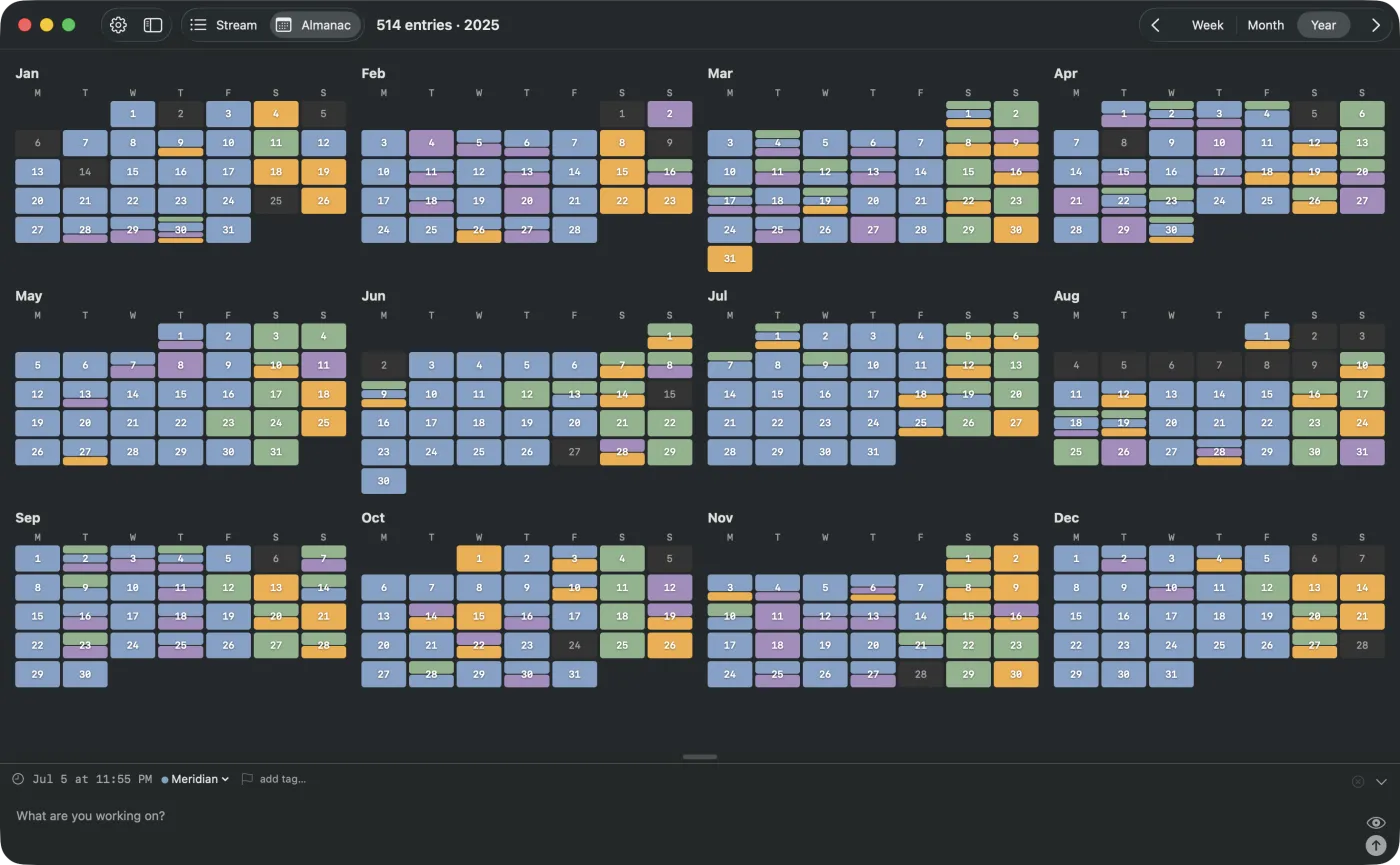Select the Month range tab
The width and height of the screenshot is (1400, 865).
point(1265,25)
